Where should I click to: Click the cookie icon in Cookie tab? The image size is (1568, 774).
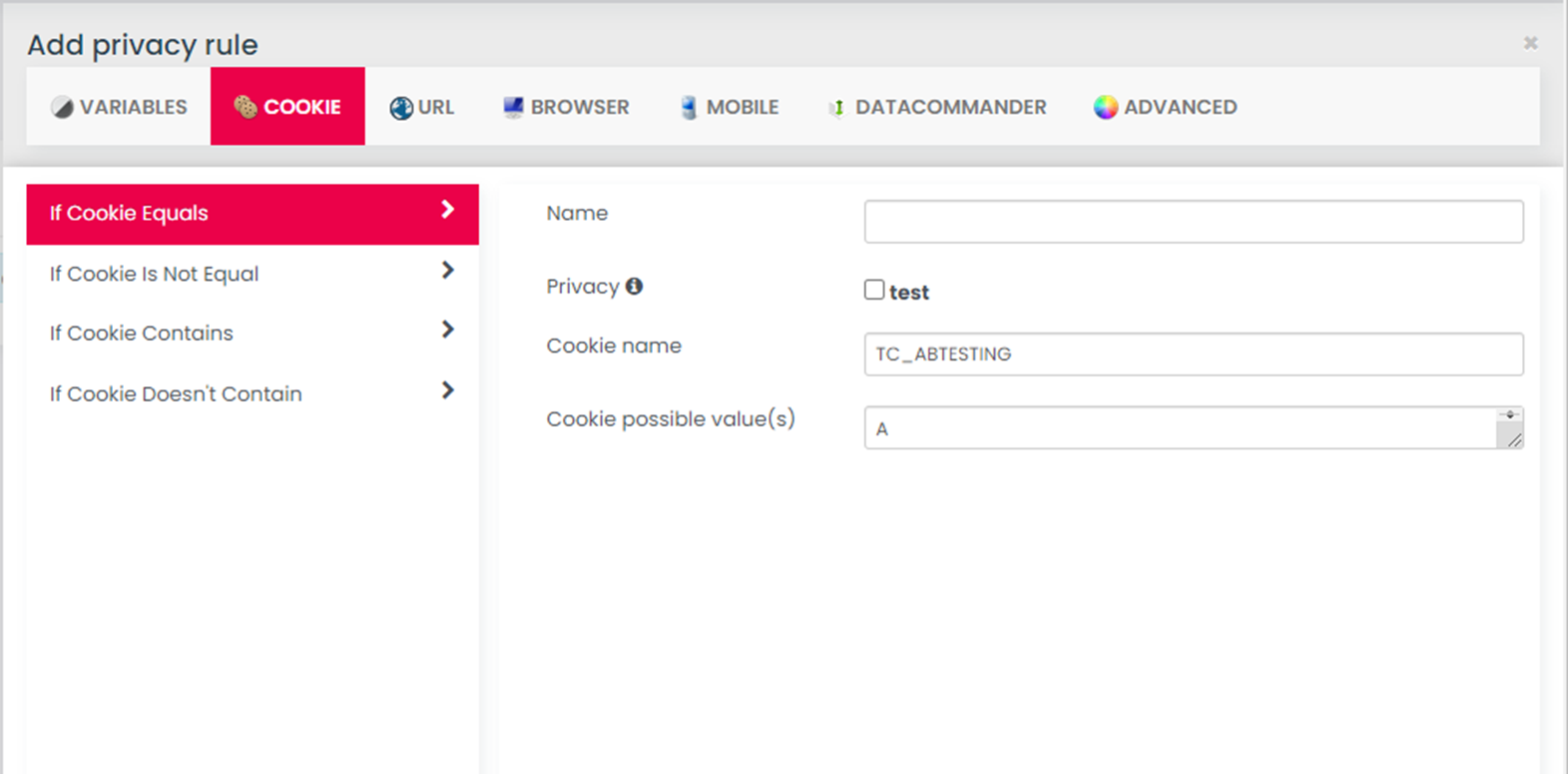[246, 107]
